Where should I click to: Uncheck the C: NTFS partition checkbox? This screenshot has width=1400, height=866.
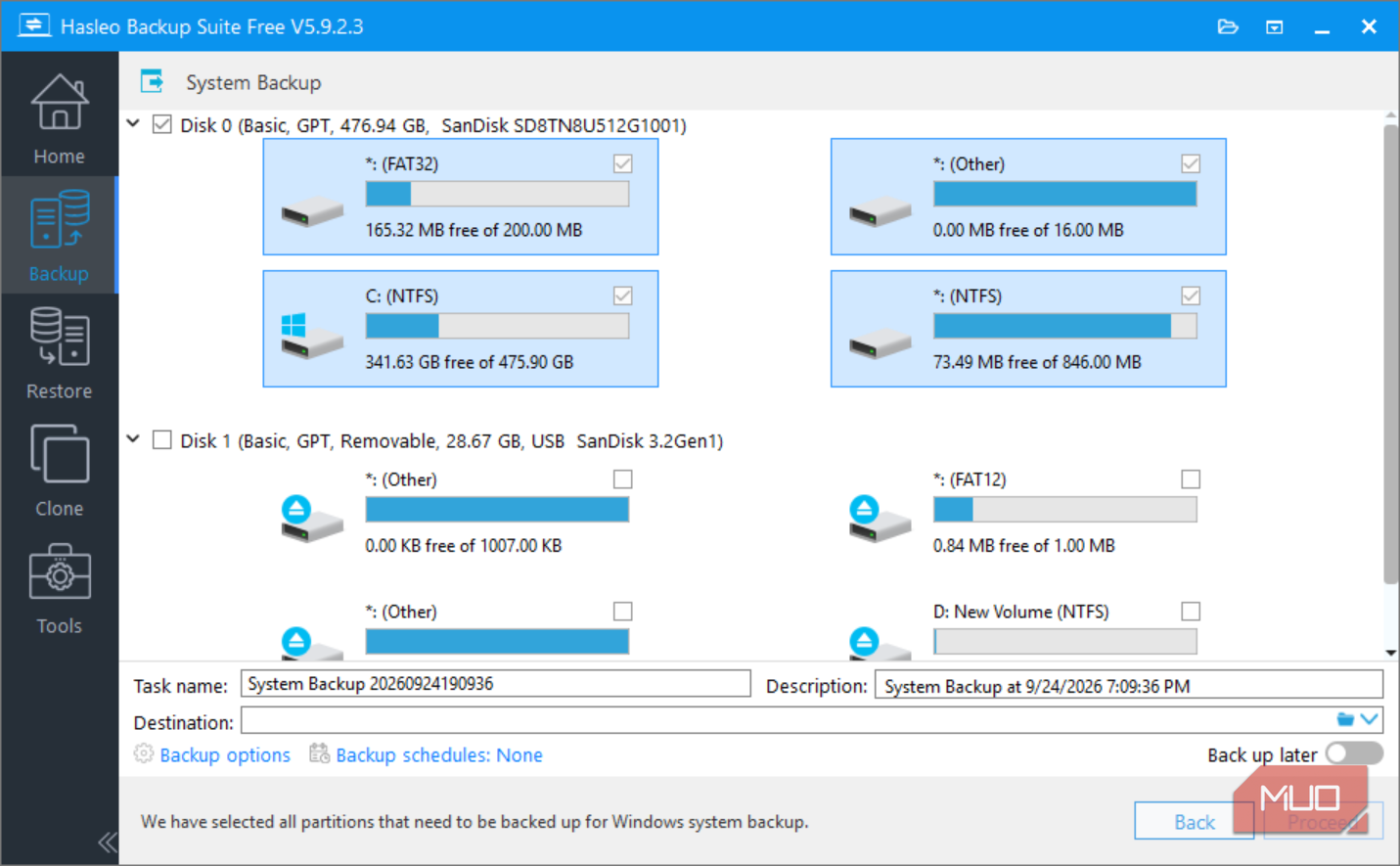[622, 296]
